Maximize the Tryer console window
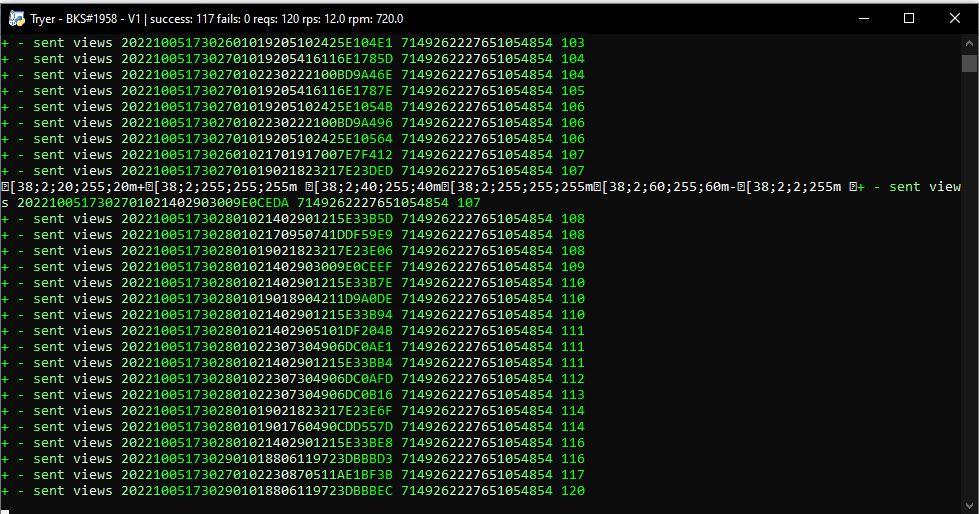This screenshot has width=979, height=514. (x=909, y=18)
